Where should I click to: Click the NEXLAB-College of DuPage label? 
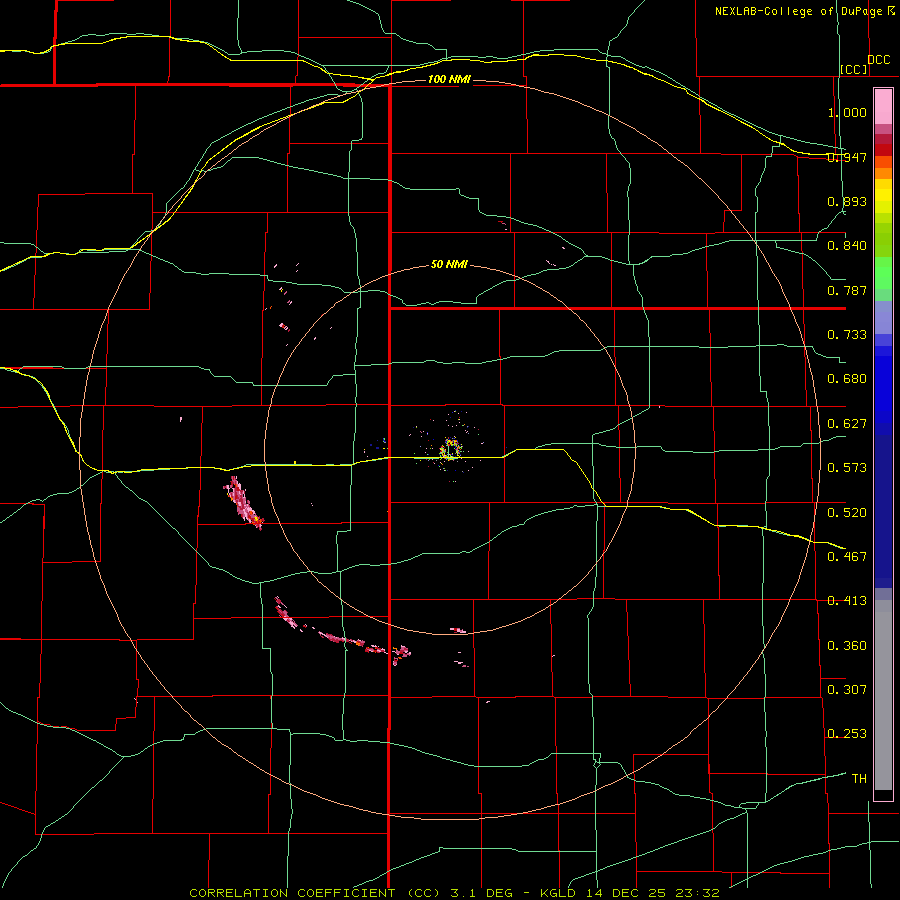[x=798, y=11]
